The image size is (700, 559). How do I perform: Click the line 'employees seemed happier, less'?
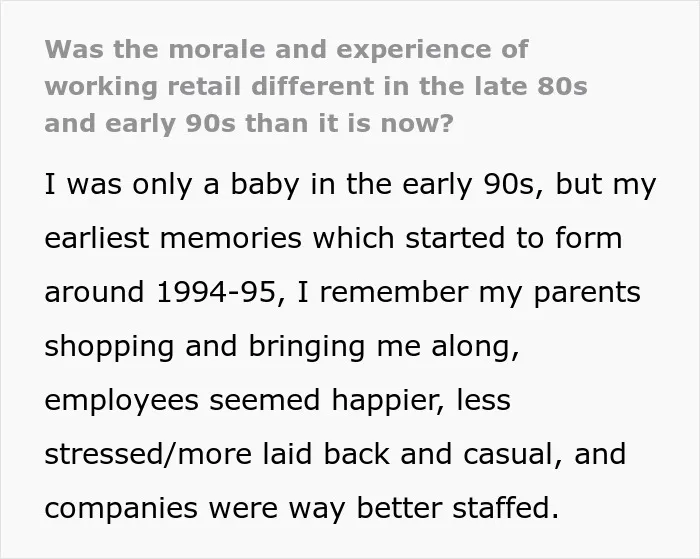click(278, 400)
